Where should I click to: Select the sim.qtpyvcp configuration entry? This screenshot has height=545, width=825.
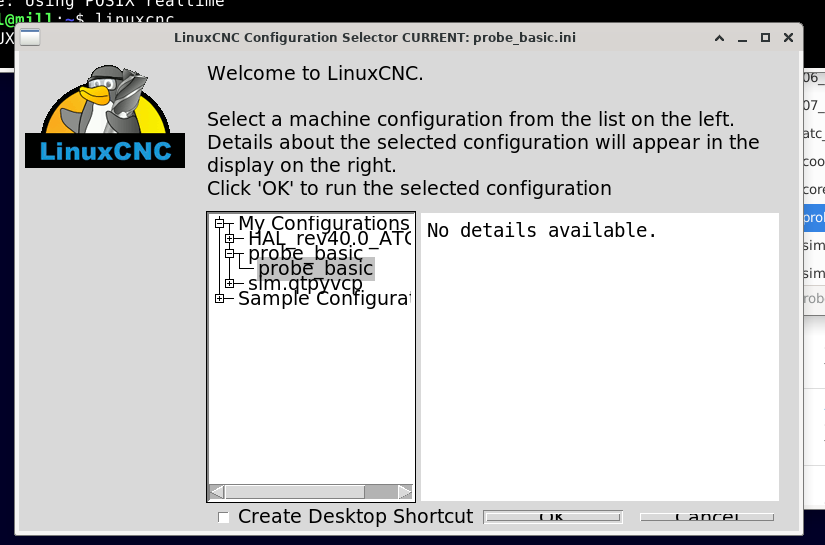[305, 283]
